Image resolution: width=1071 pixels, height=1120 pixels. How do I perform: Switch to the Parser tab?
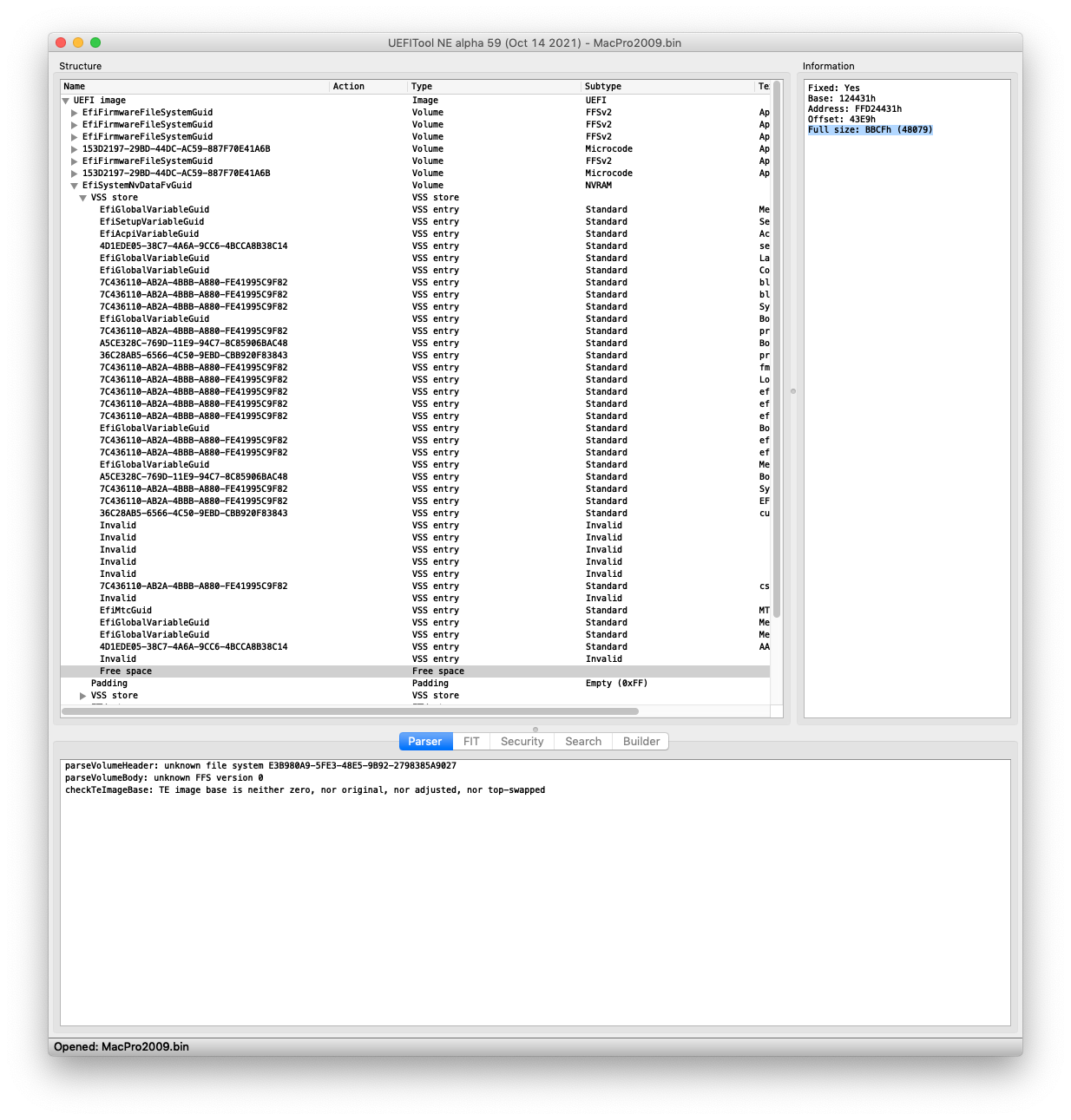point(425,741)
